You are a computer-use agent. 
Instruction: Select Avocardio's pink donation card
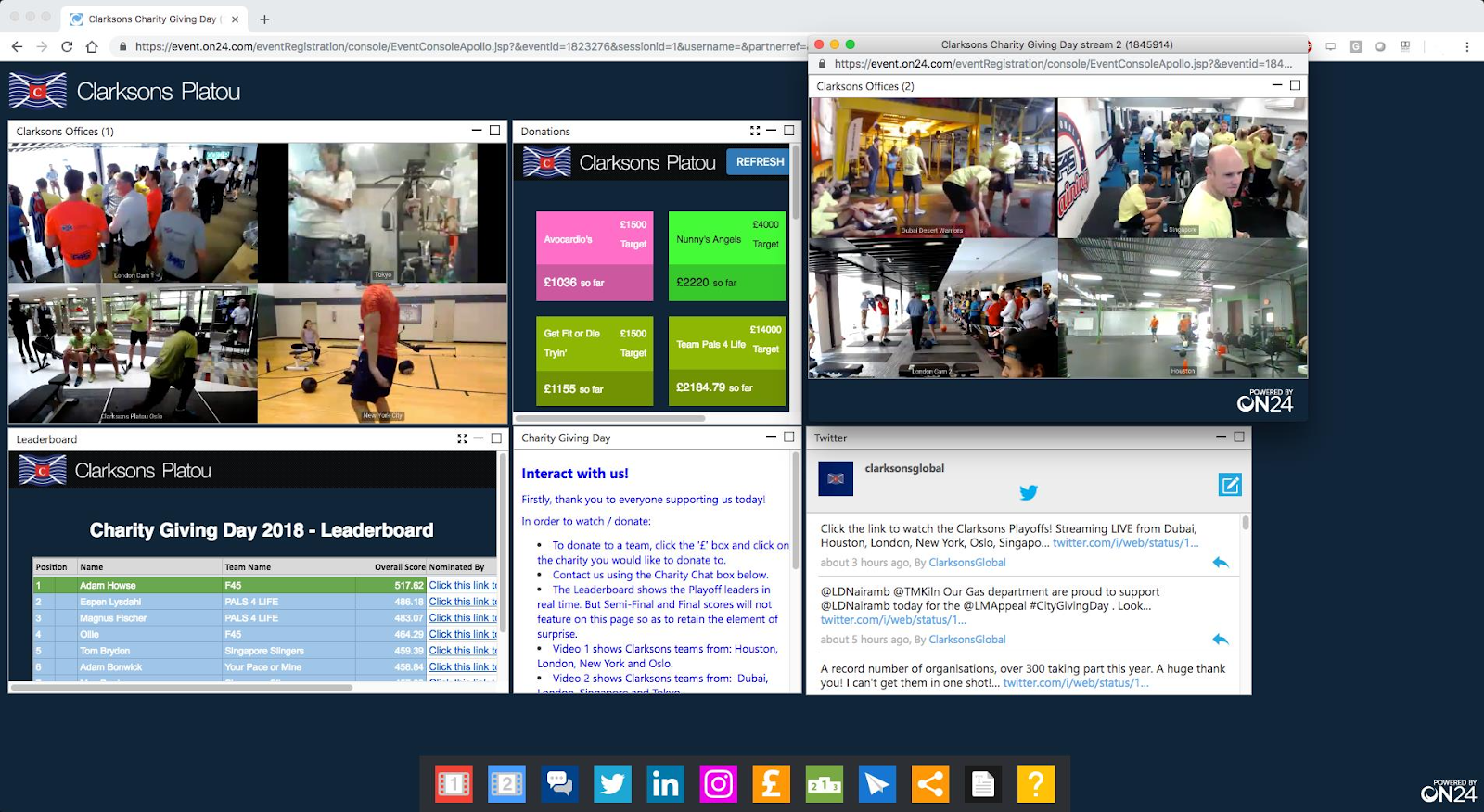[x=595, y=256]
